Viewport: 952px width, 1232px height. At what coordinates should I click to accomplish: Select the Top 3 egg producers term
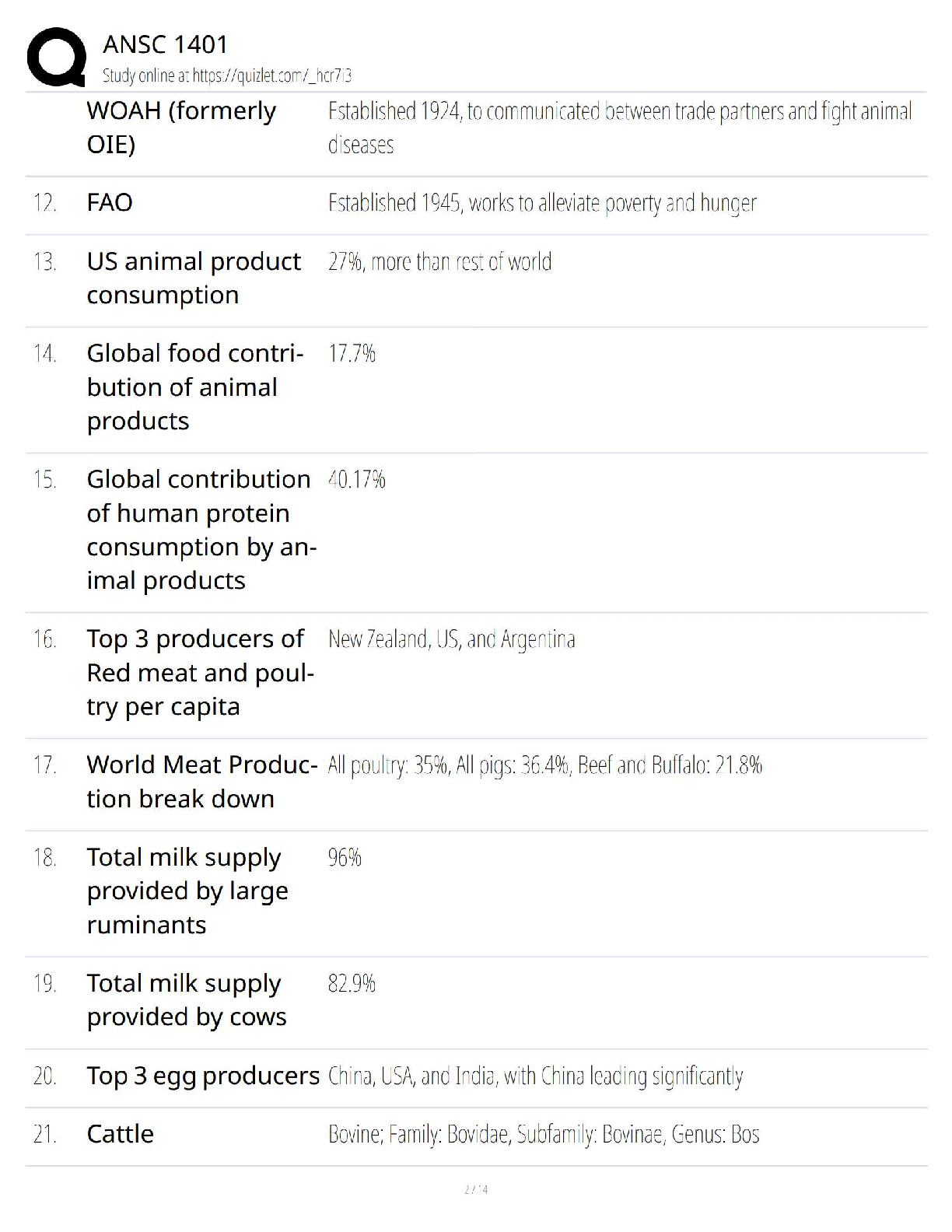203,1076
